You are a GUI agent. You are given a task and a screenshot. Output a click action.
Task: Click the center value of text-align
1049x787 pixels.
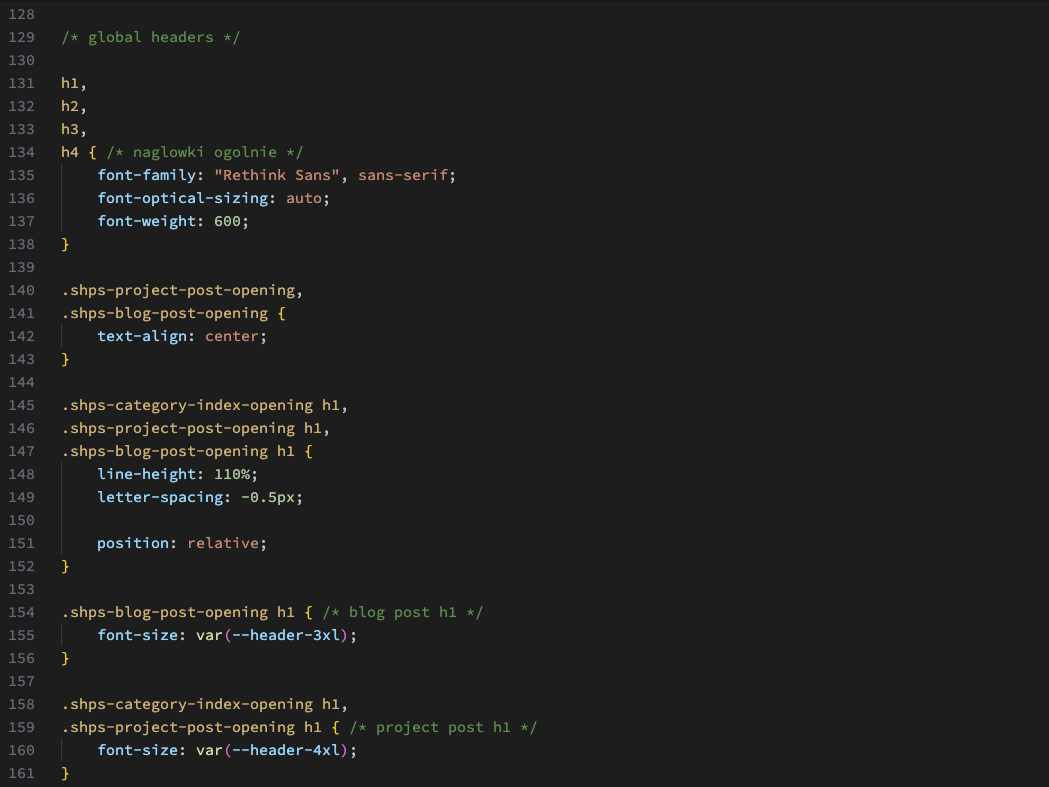(x=231, y=336)
